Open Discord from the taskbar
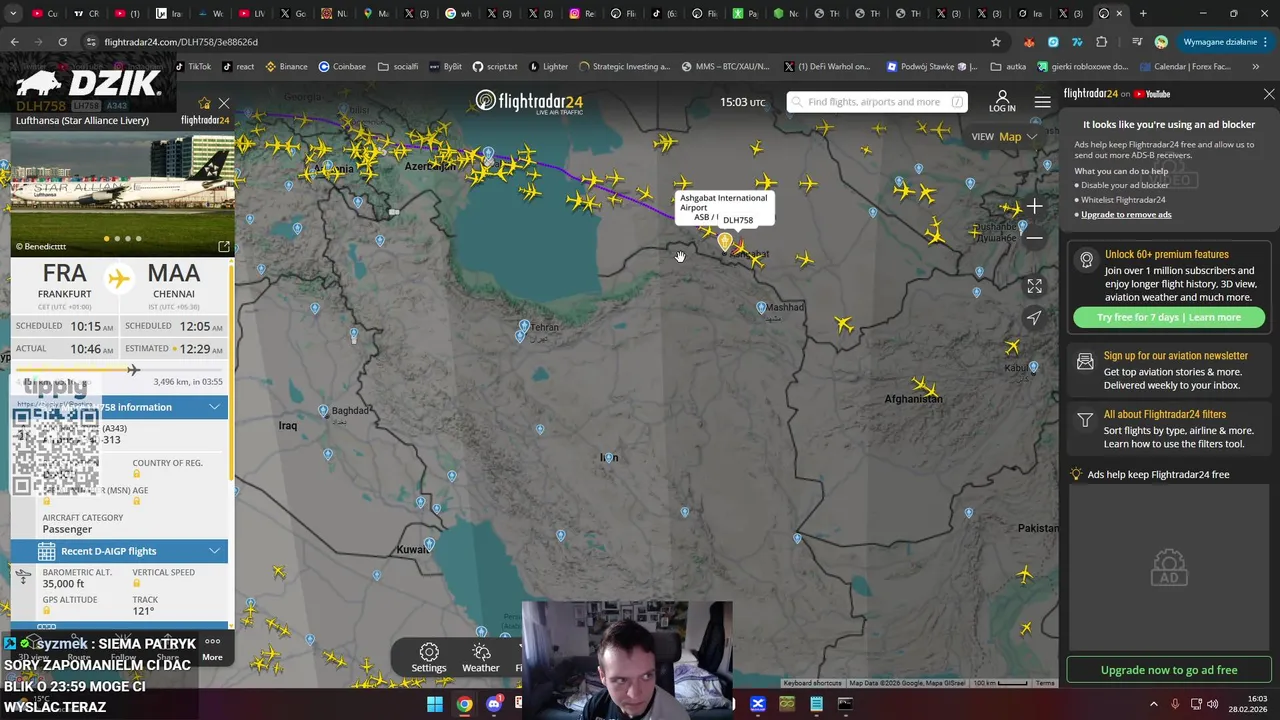This screenshot has width=1280, height=720. [x=493, y=704]
